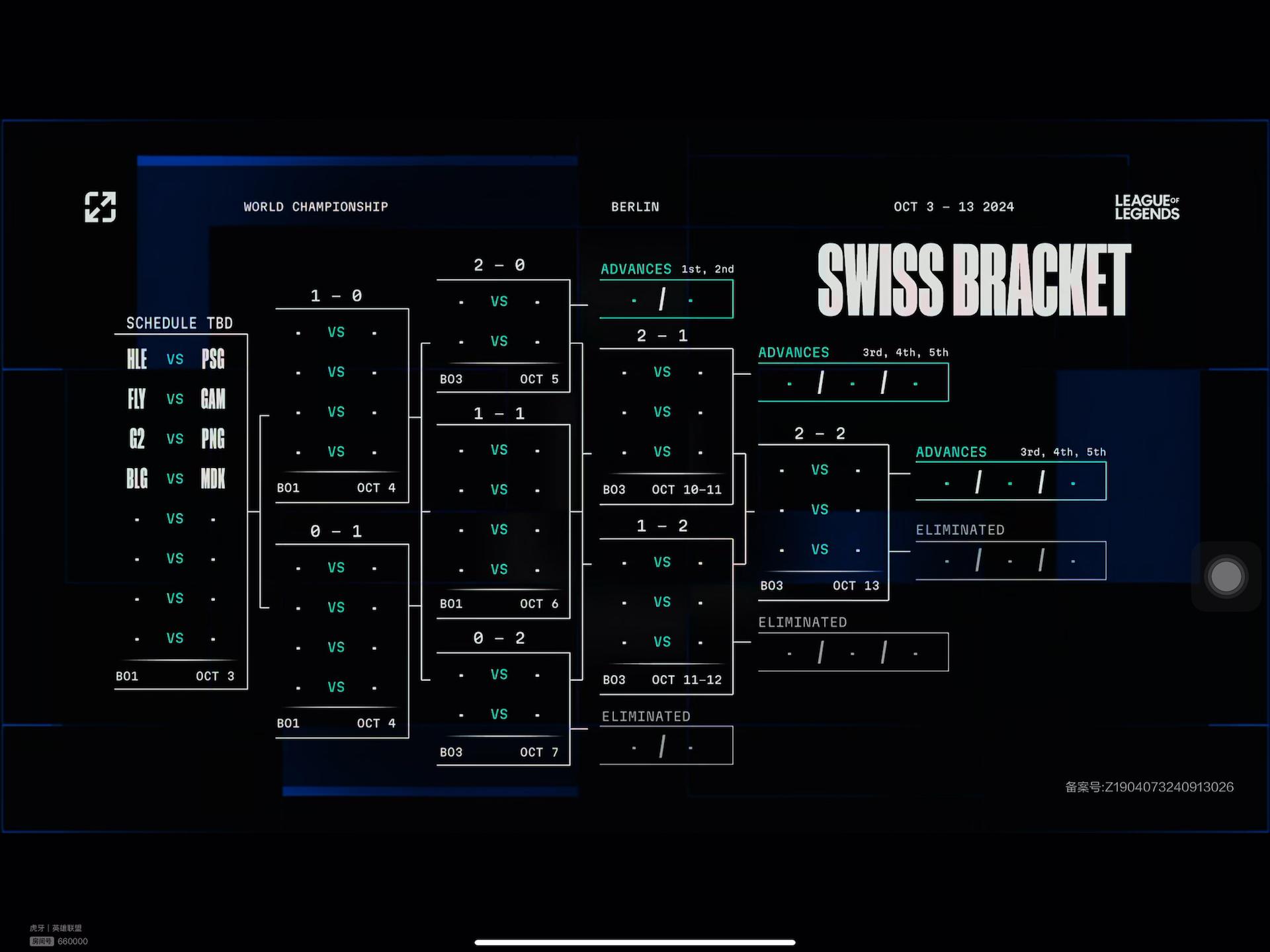This screenshot has height=952, width=1270.
Task: Tap the ELIMINATED label beside 2 – 2 bracket
Action: [960, 530]
